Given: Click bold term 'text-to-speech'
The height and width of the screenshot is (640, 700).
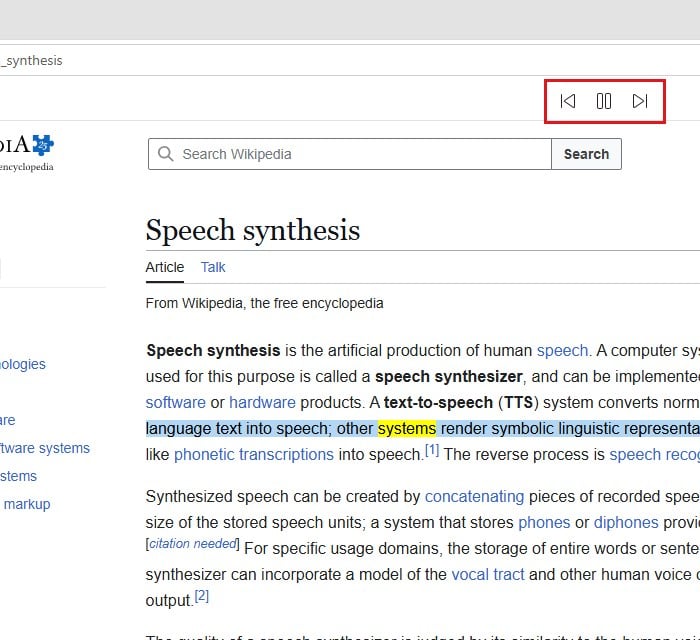Looking at the screenshot, I should (438, 403).
